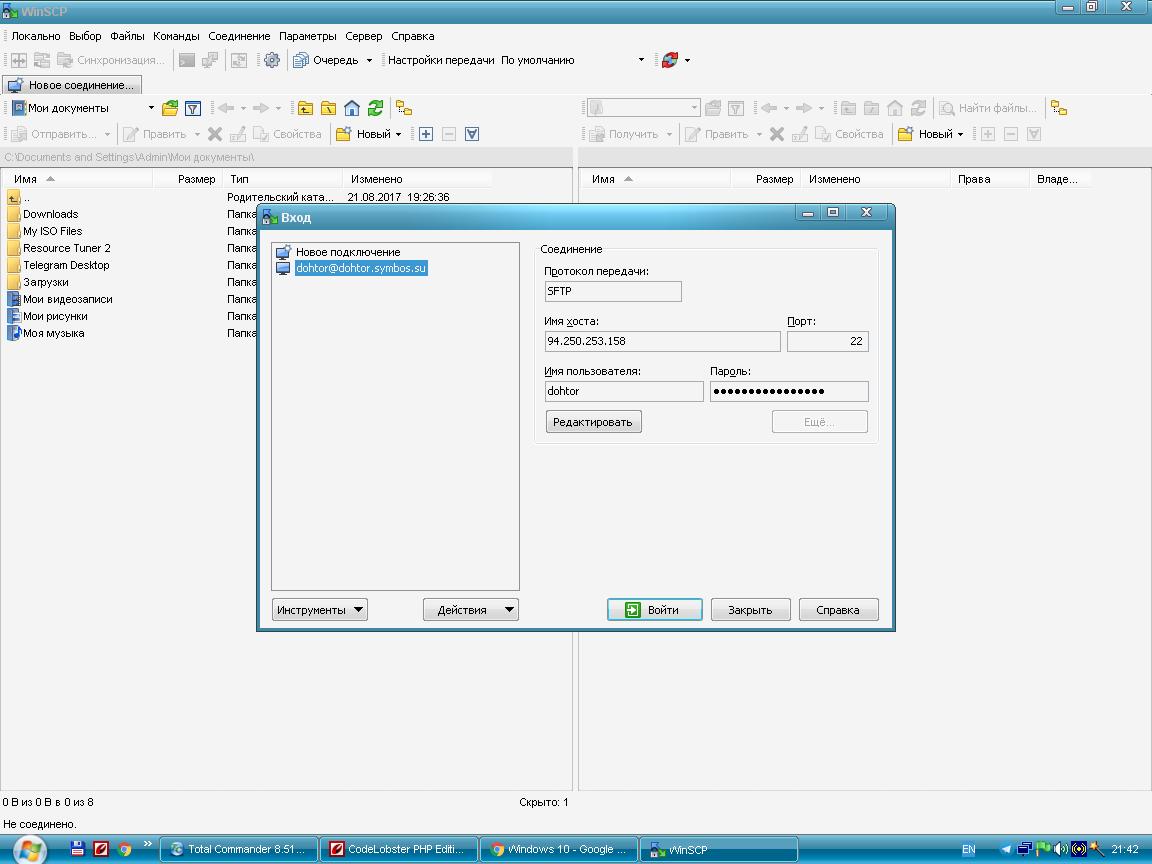Open the Инструменты dropdown in login dialog
Image resolution: width=1152 pixels, height=864 pixels.
[319, 610]
